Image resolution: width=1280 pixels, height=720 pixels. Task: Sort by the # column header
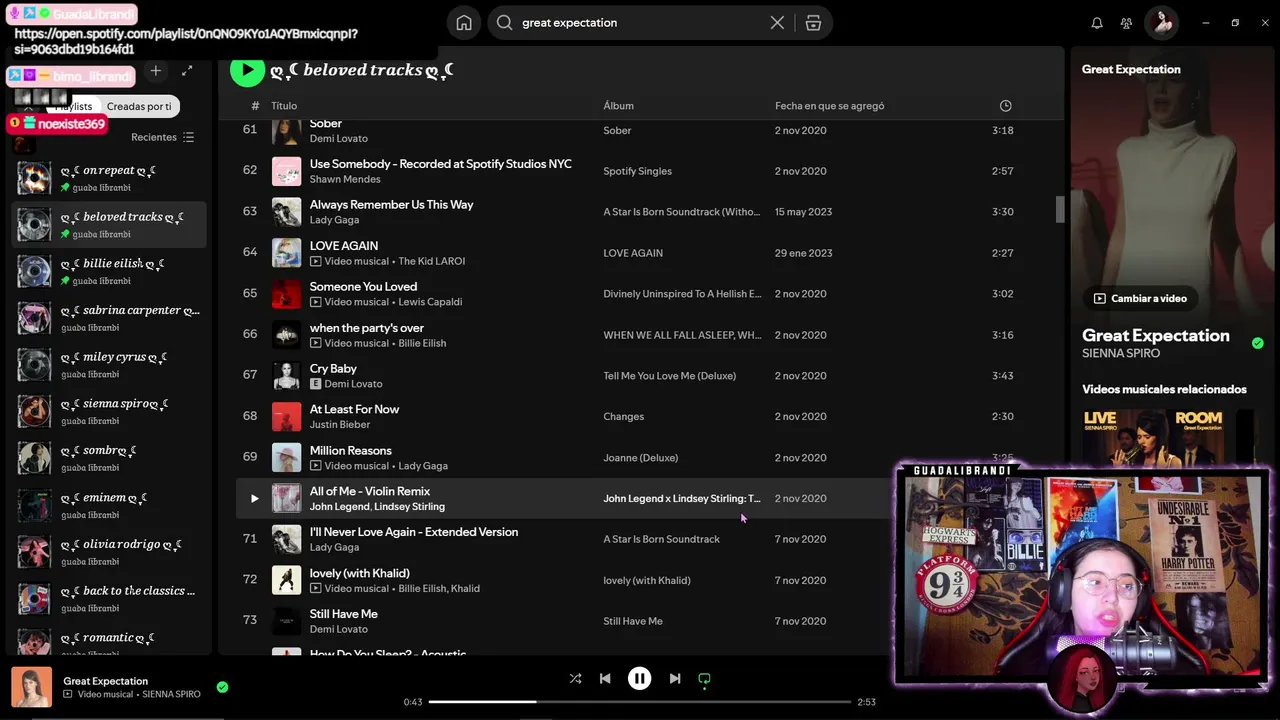click(255, 106)
